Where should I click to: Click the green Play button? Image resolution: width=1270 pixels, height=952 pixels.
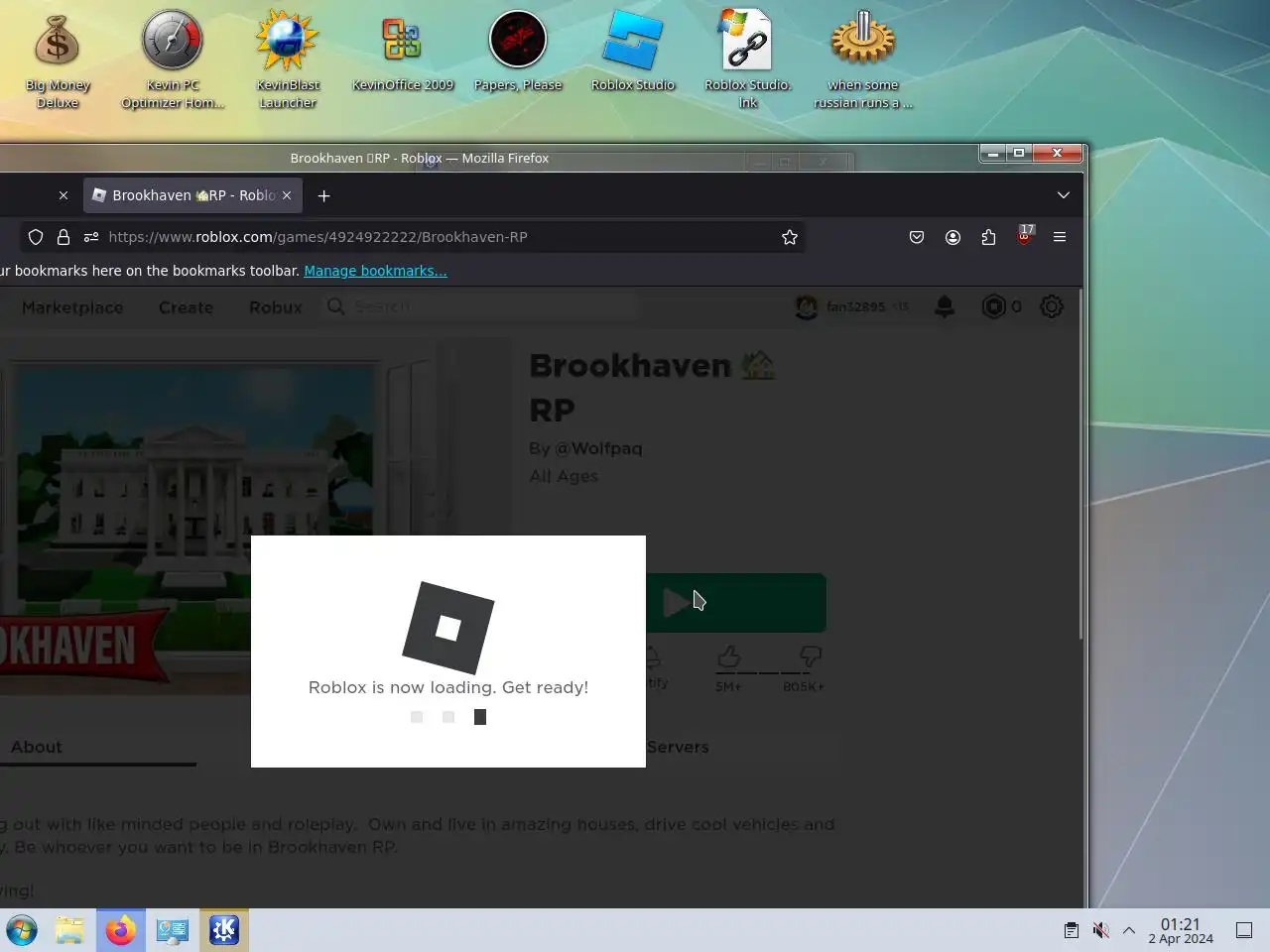point(735,602)
